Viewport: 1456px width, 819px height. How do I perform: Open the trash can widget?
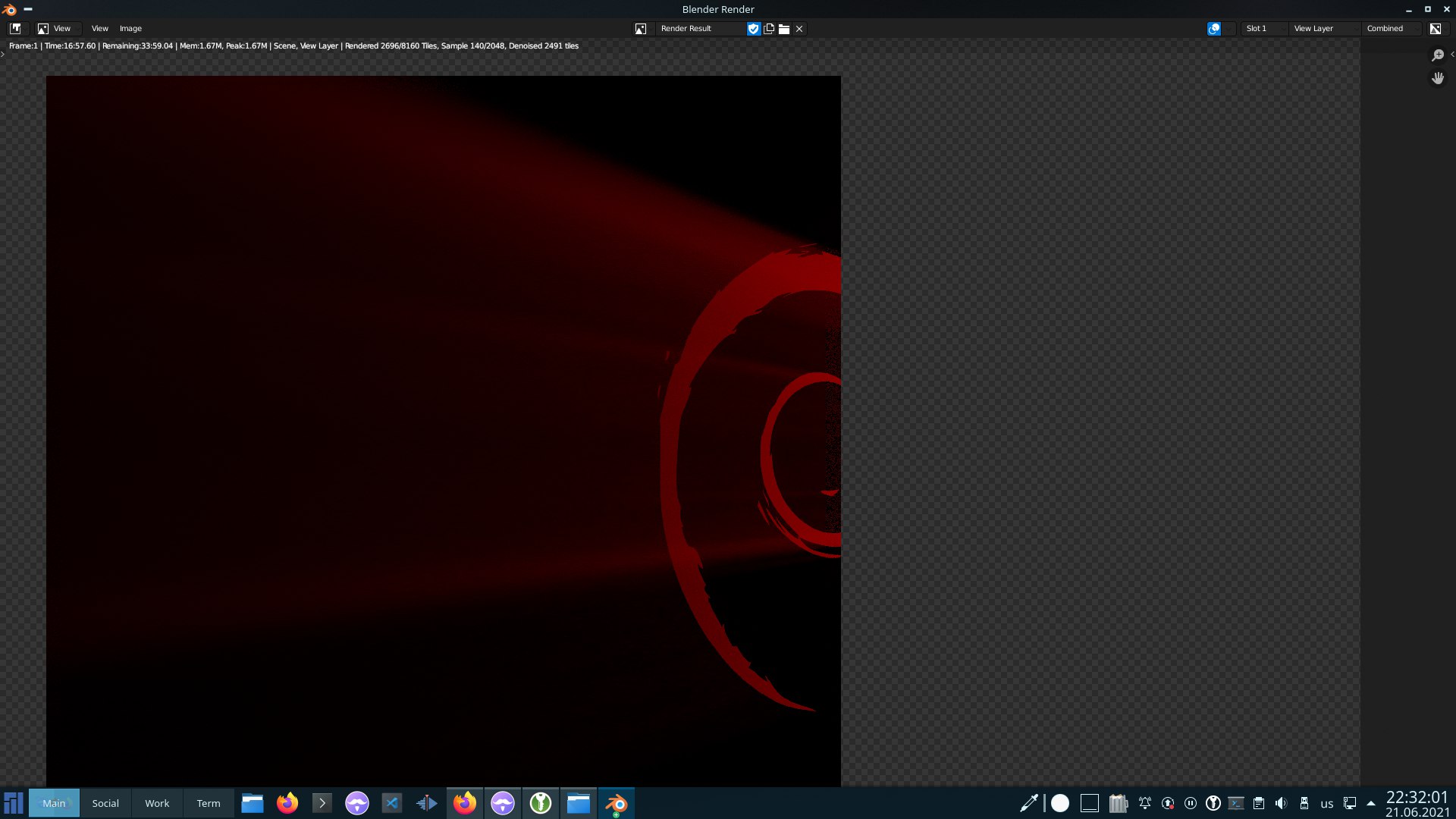[x=1119, y=803]
